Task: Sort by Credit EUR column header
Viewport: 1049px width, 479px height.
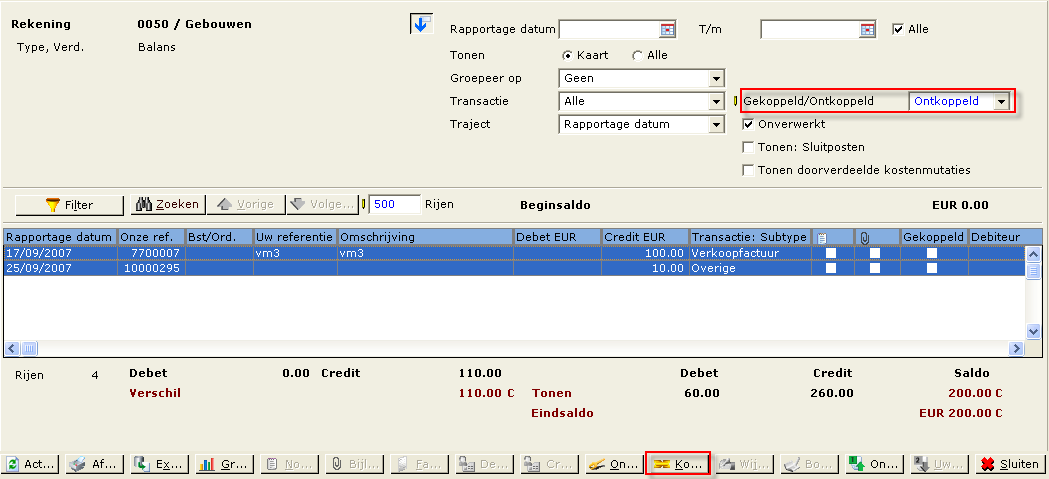Action: click(644, 237)
